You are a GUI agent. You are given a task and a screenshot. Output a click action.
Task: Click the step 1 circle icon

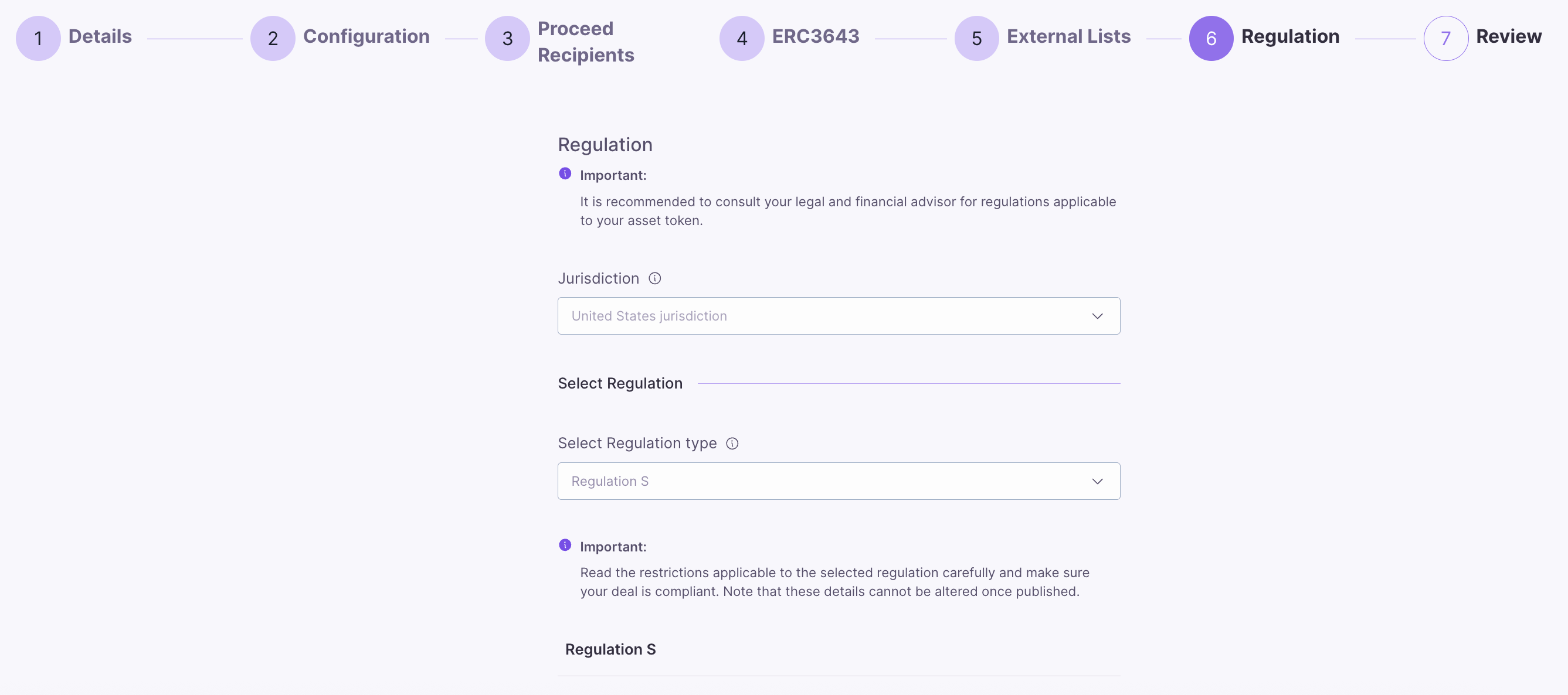(38, 38)
